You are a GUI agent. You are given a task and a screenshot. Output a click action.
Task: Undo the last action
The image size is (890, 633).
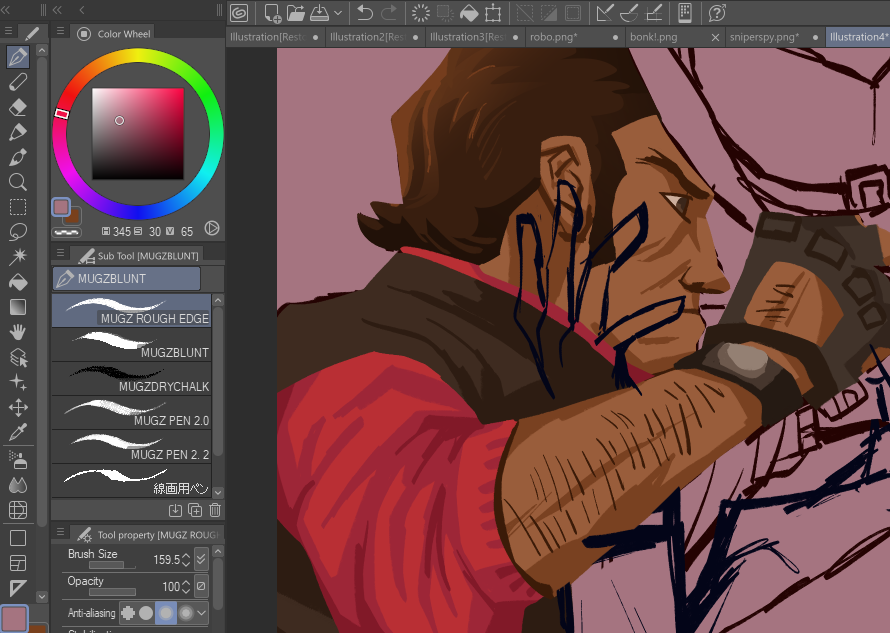pyautogui.click(x=365, y=12)
